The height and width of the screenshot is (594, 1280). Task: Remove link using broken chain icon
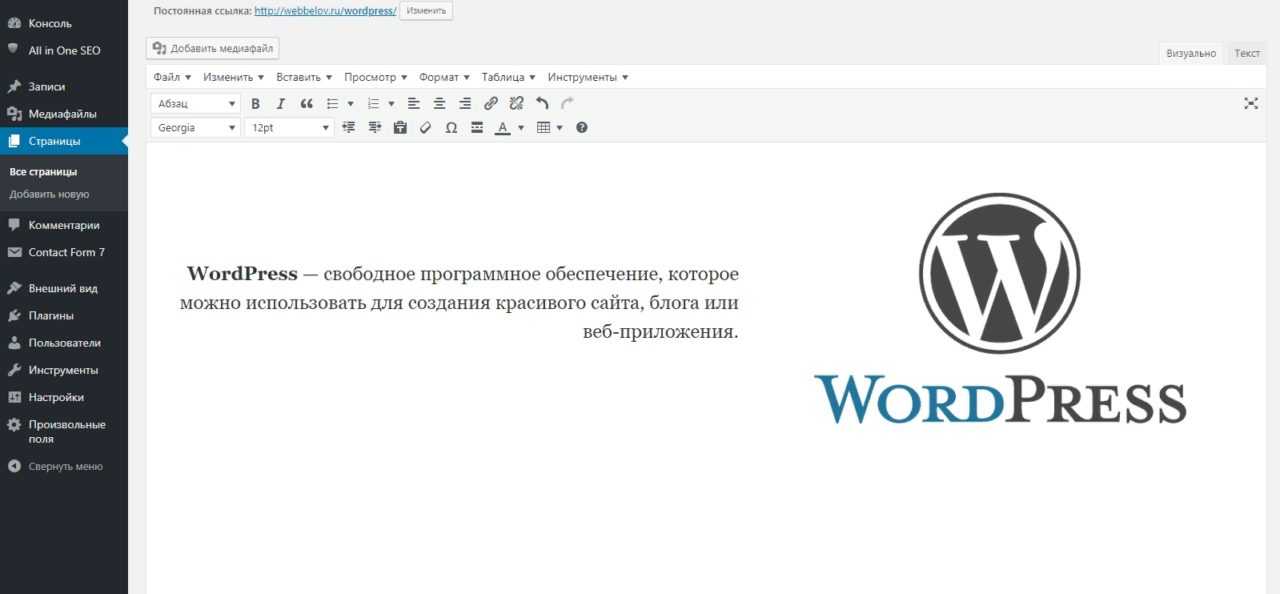pyautogui.click(x=515, y=103)
